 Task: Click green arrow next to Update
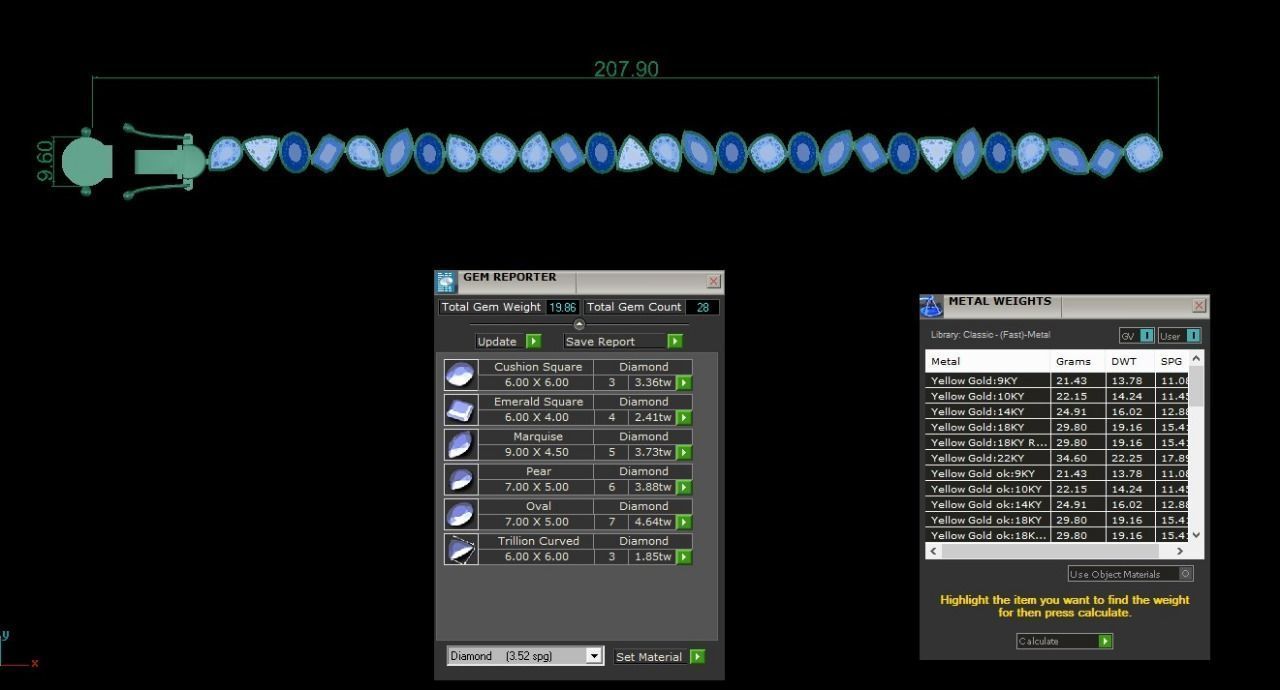click(533, 341)
